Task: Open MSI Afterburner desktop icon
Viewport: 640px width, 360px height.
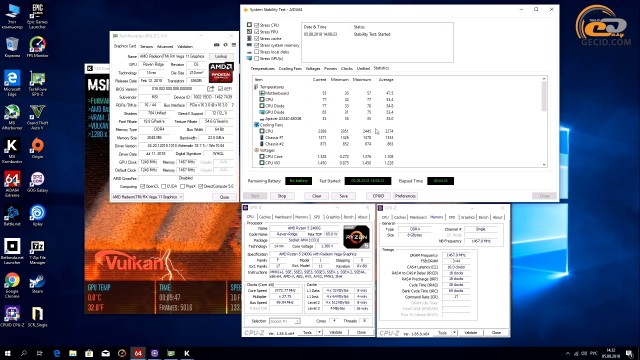Action: tap(12, 117)
